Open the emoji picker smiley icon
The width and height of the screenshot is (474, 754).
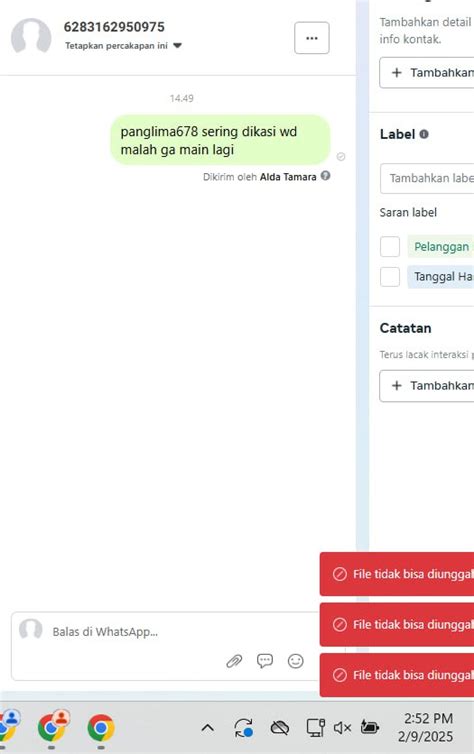tap(296, 661)
